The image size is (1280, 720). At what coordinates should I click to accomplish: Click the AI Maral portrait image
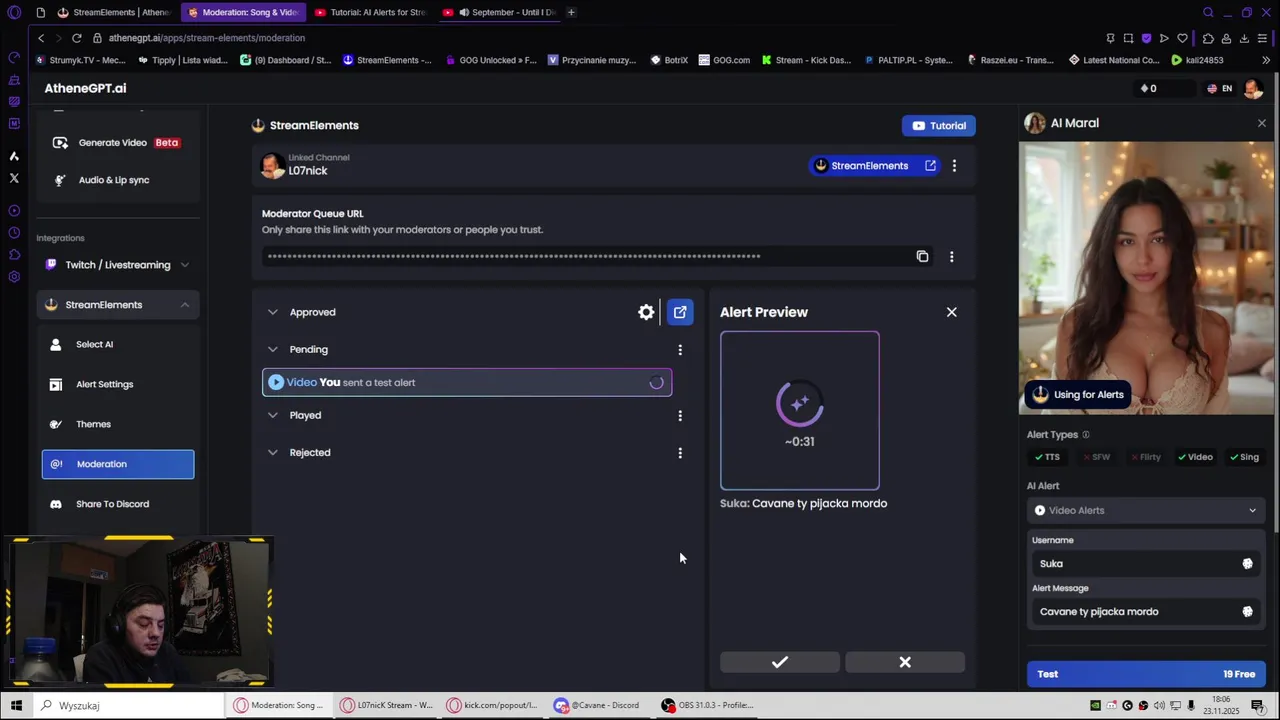tap(1147, 277)
